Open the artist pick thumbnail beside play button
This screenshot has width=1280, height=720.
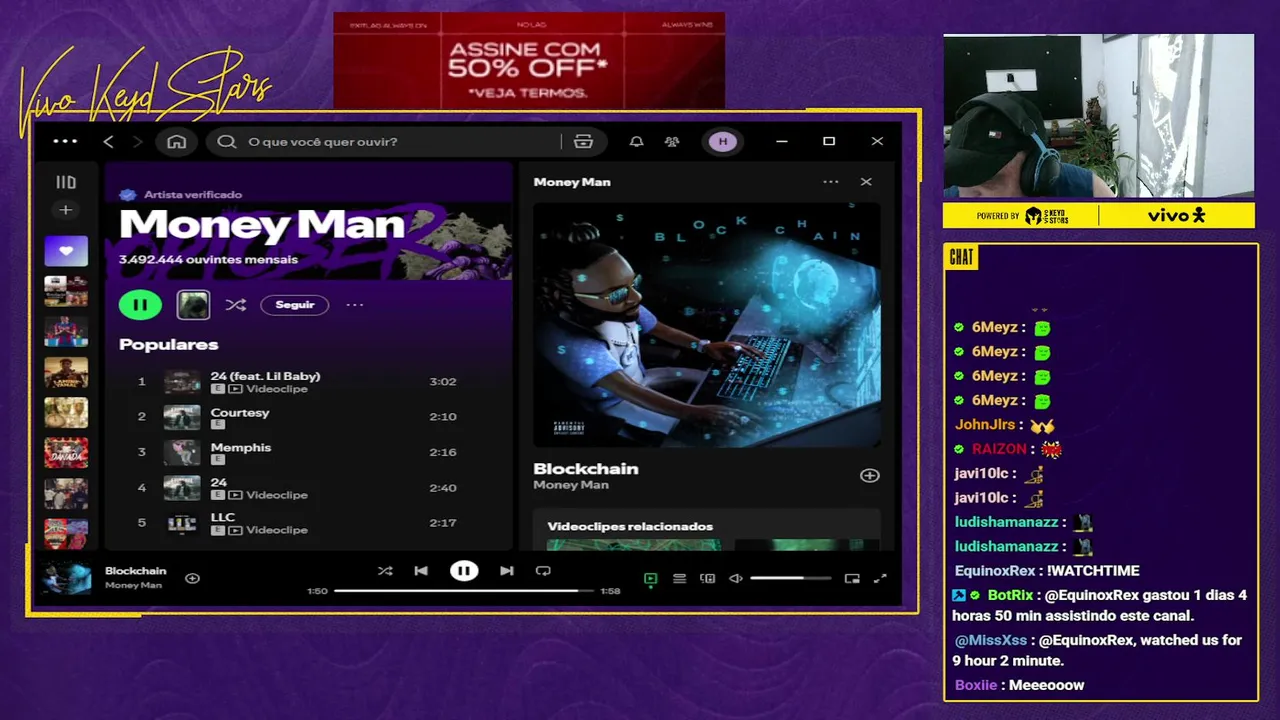point(193,305)
